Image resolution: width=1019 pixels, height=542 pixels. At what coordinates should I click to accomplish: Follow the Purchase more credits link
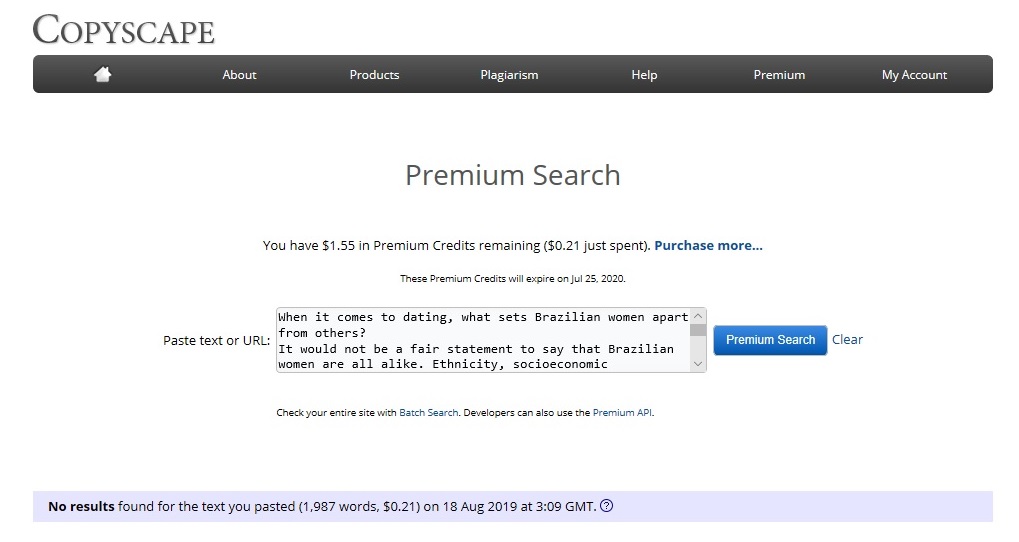point(708,245)
